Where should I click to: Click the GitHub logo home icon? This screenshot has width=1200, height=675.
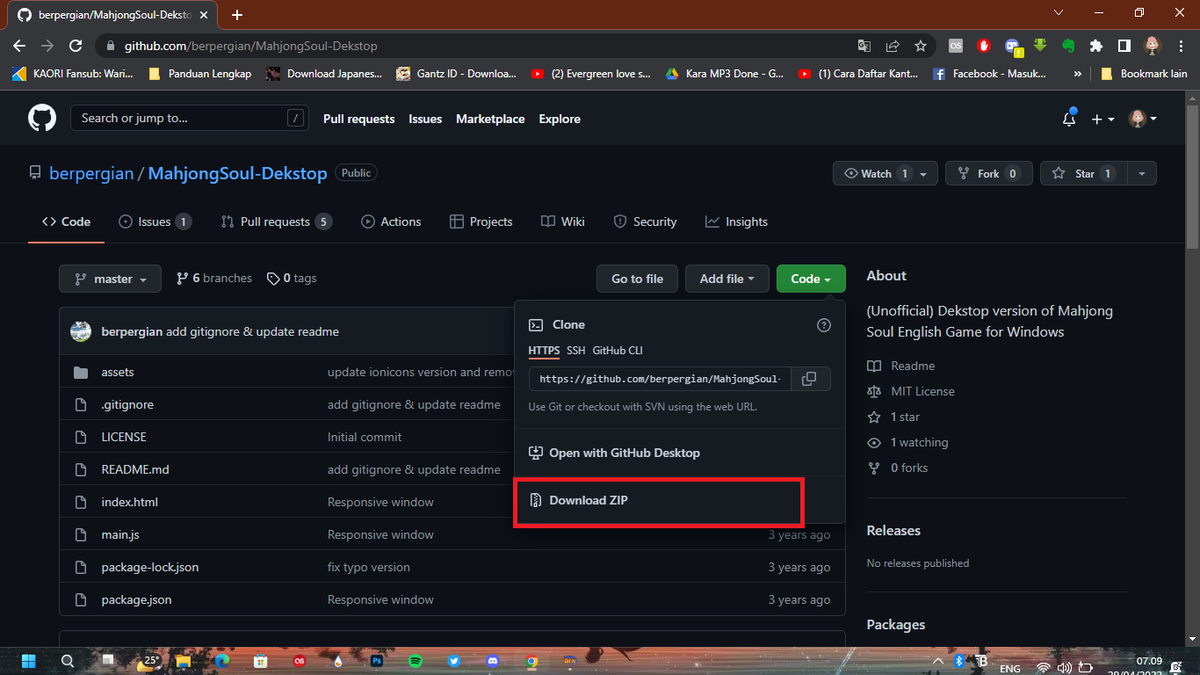coord(42,119)
